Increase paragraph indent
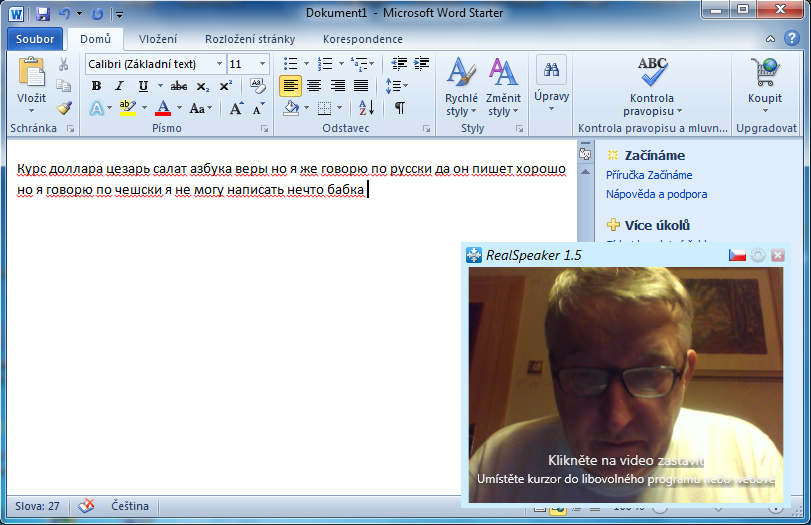811x525 pixels. [422, 64]
